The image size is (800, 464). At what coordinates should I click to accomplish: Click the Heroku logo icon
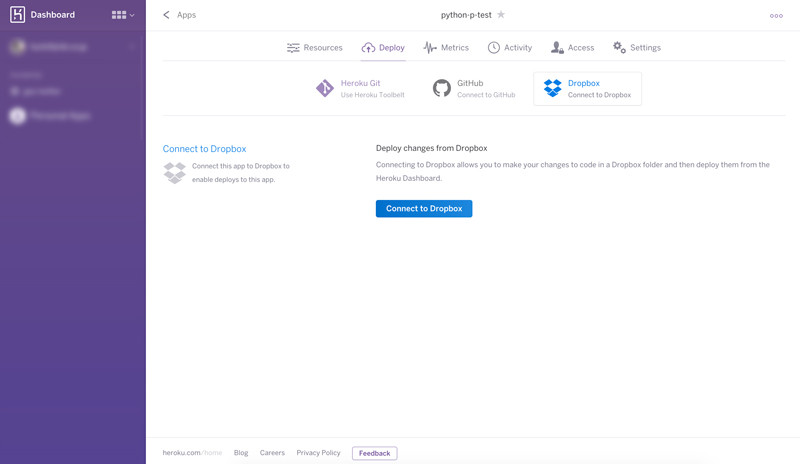click(17, 14)
